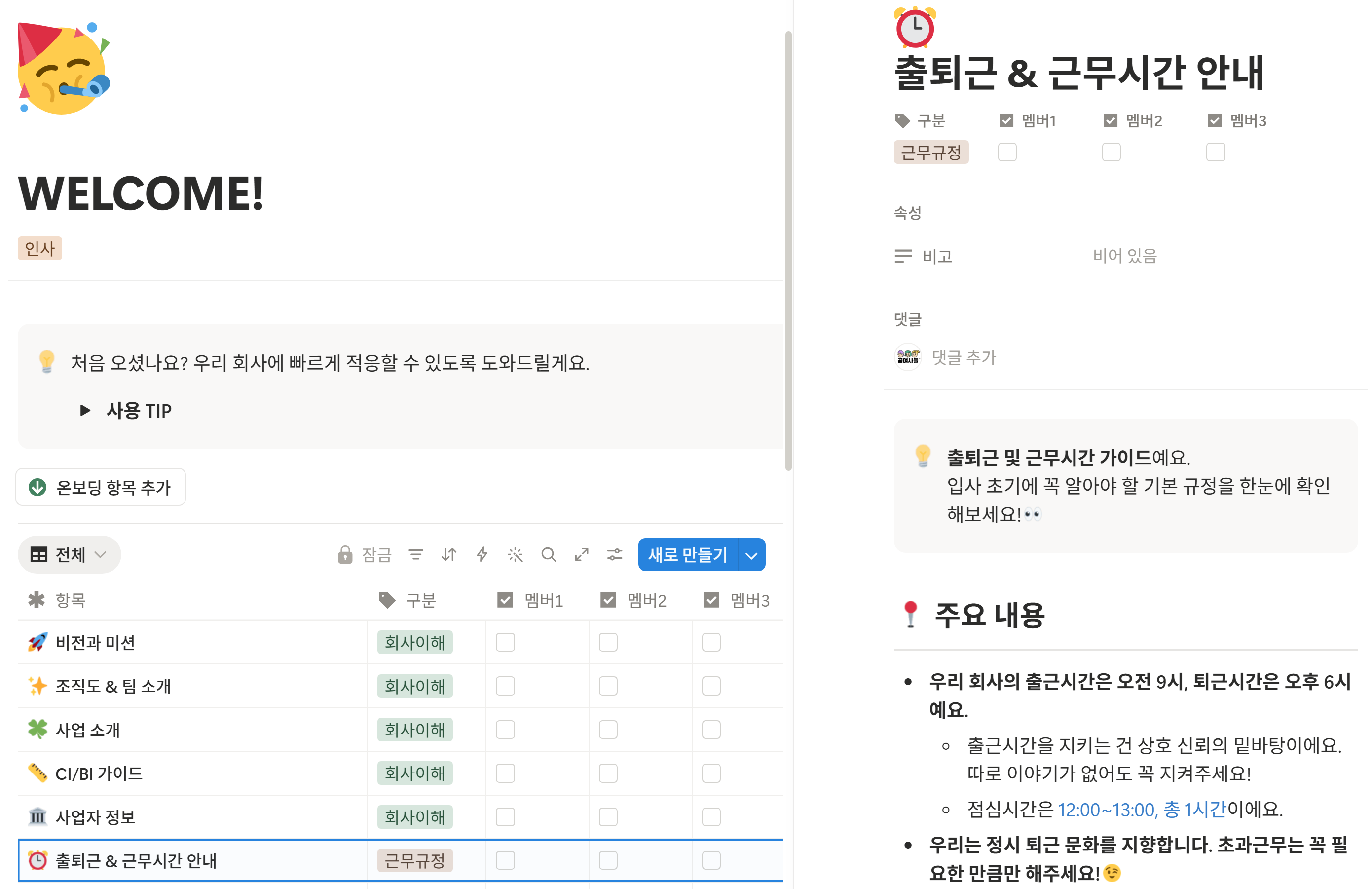The image size is (1372, 889).
Task: Open the lightning automation icon
Action: pos(482,554)
